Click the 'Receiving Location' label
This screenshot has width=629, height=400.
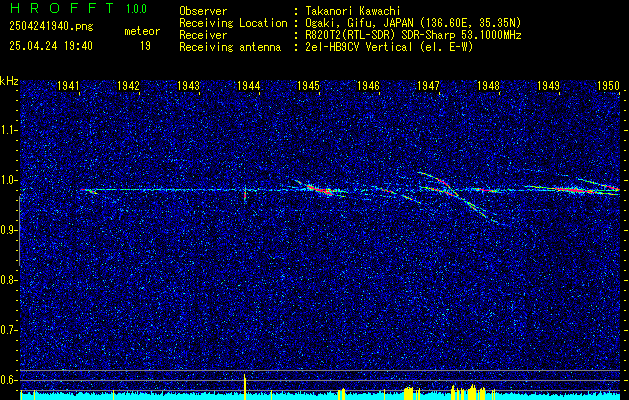tap(233, 23)
